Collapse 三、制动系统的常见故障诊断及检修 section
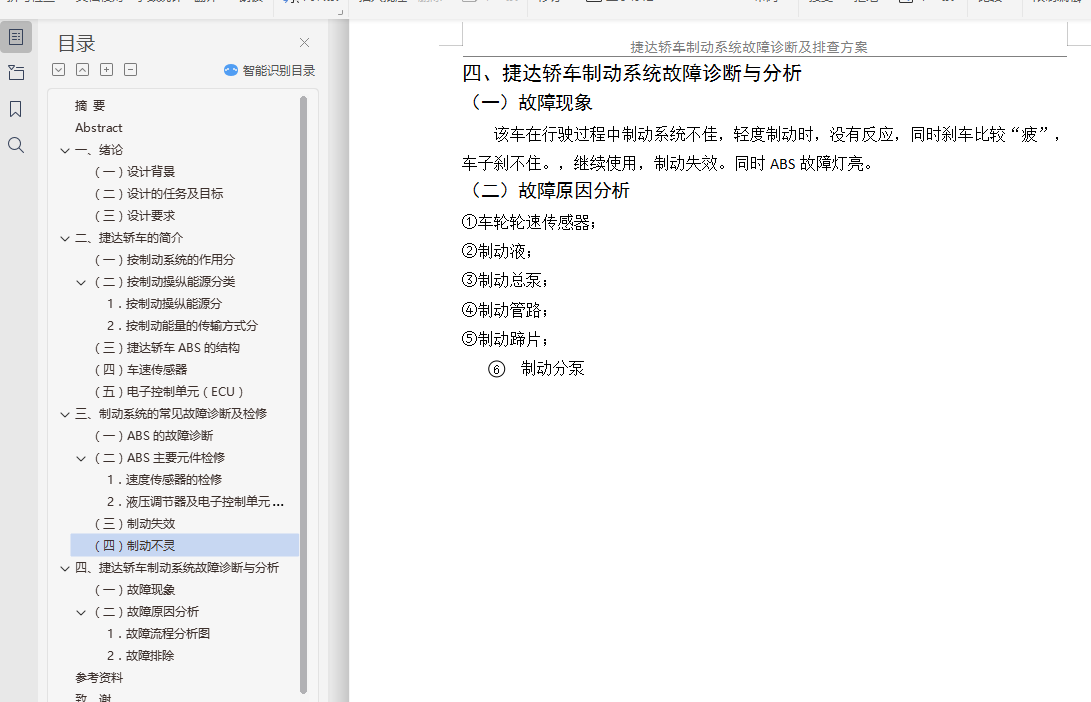Image resolution: width=1091 pixels, height=702 pixels. point(65,414)
